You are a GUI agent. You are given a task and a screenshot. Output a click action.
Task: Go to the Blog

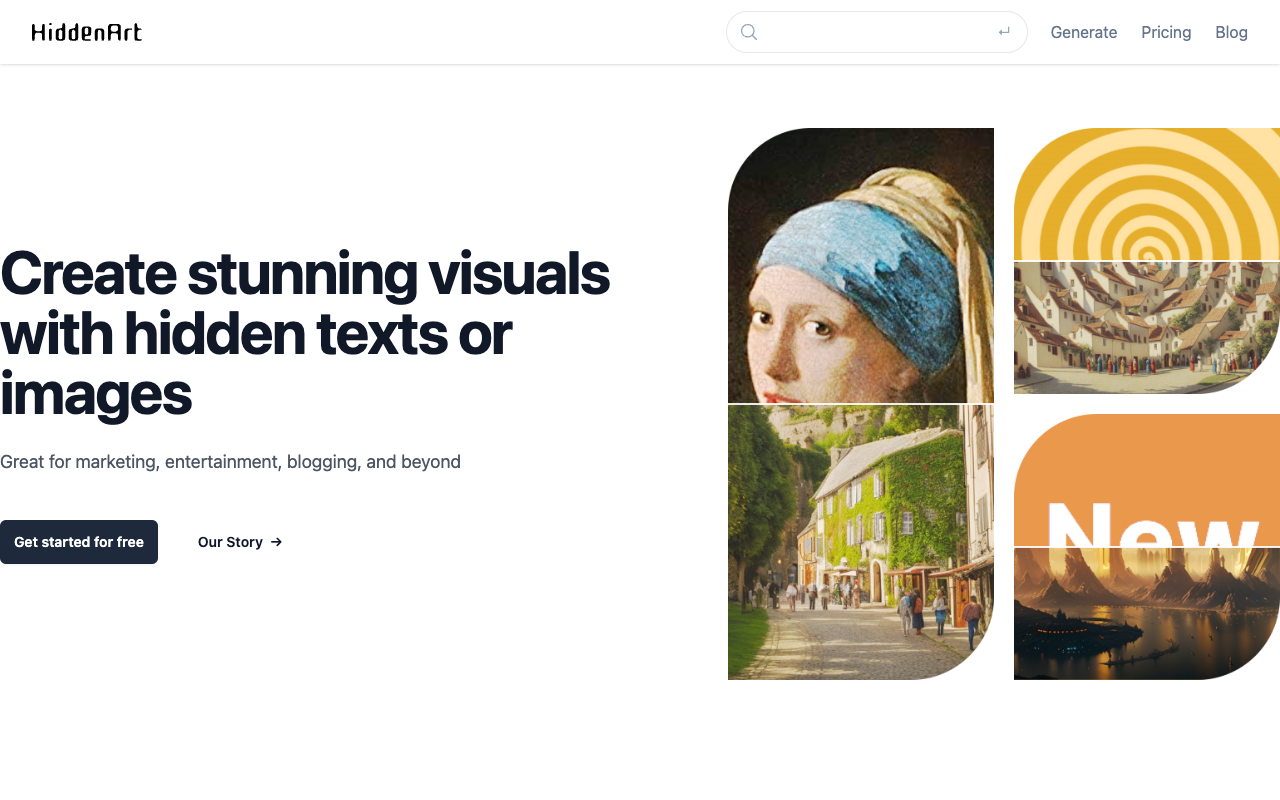[1231, 32]
